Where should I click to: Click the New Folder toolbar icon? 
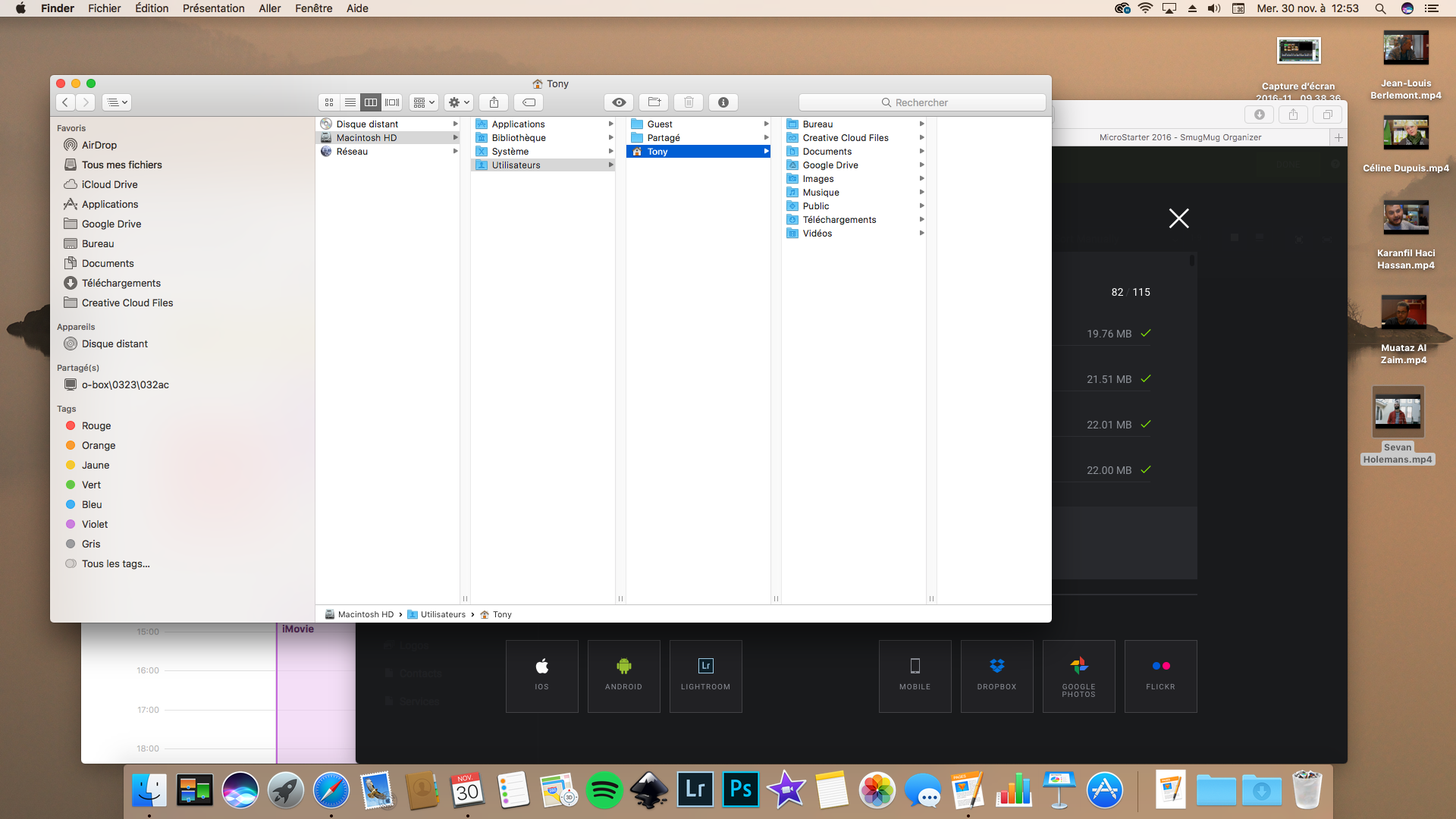pos(654,102)
